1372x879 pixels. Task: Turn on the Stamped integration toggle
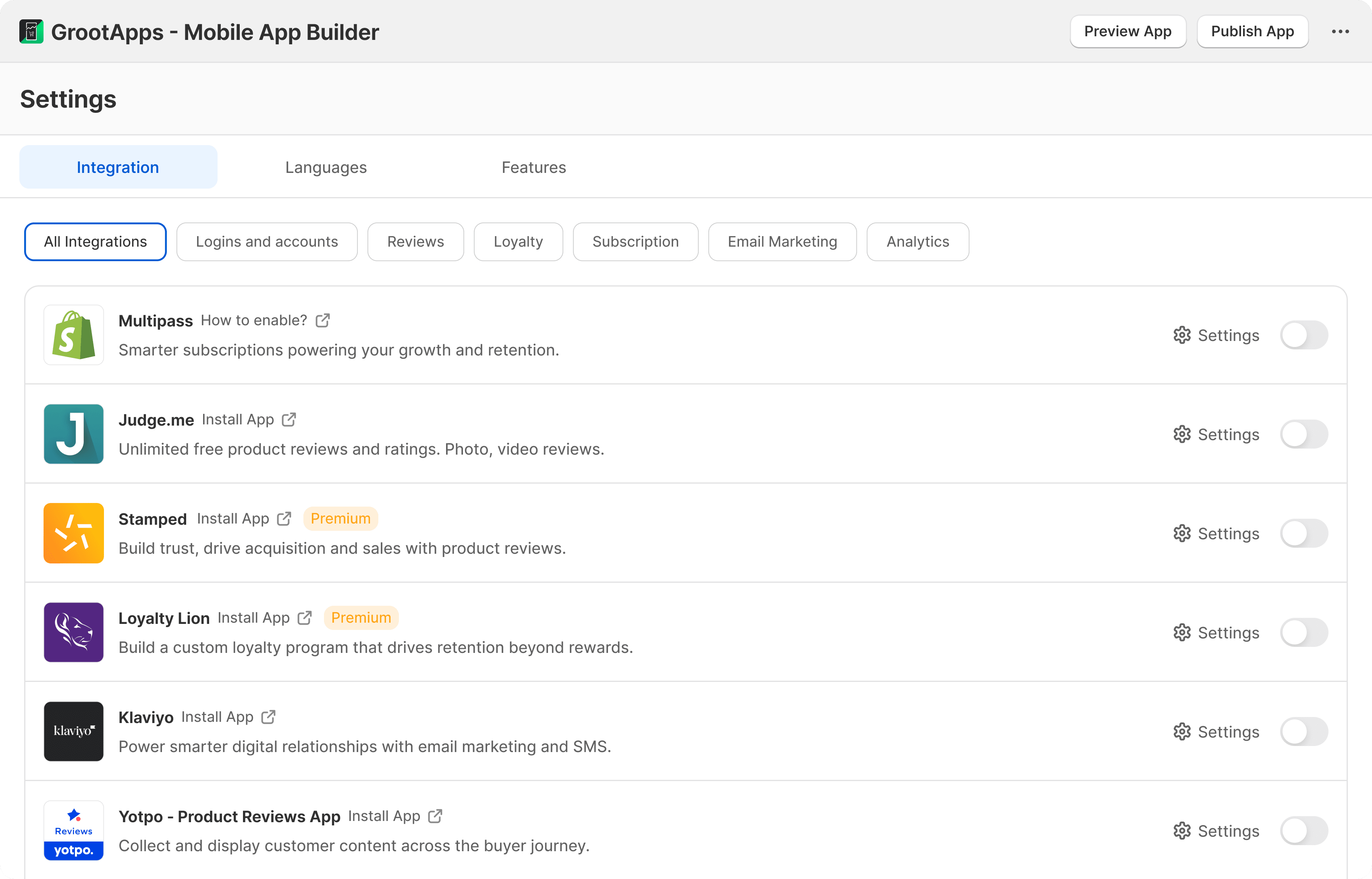(1304, 533)
